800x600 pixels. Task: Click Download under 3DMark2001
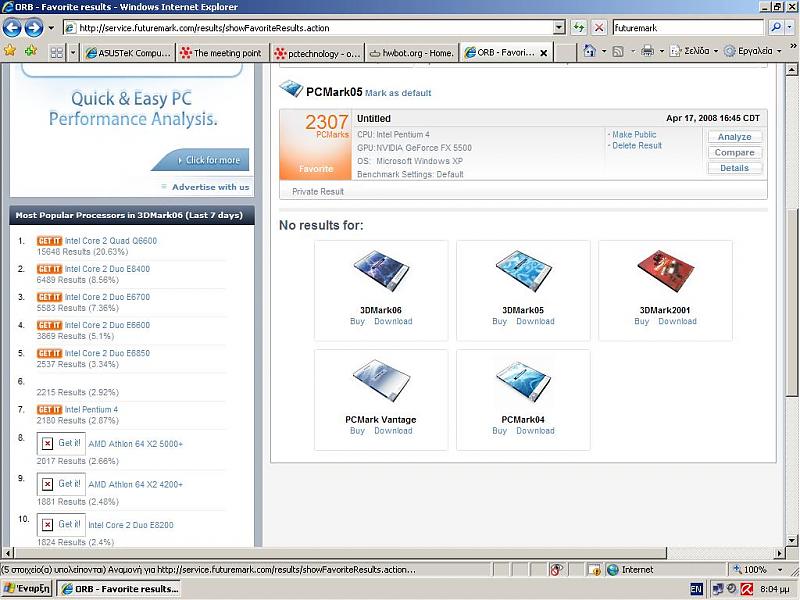tap(677, 321)
